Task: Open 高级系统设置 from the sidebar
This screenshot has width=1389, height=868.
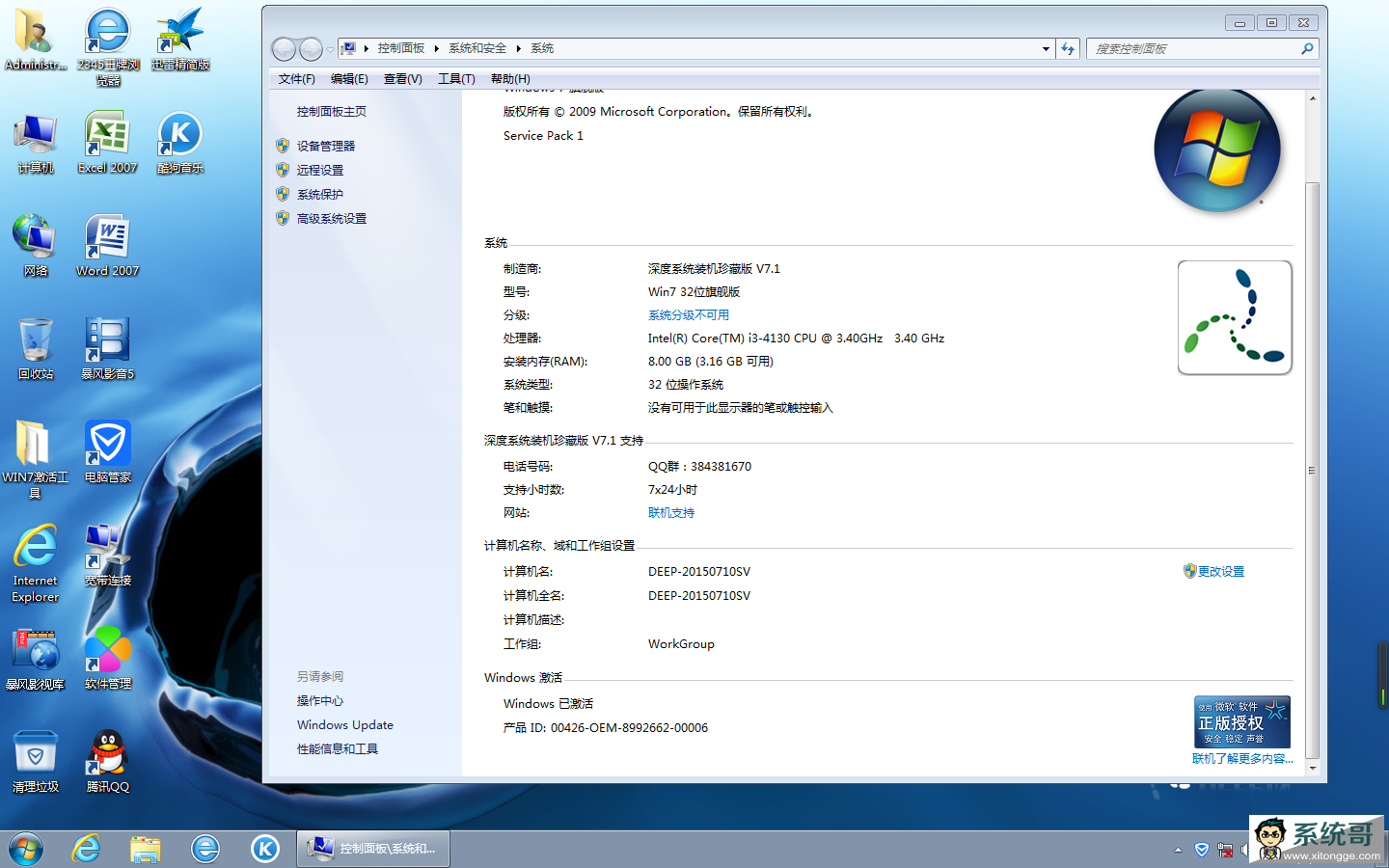Action: point(332,219)
